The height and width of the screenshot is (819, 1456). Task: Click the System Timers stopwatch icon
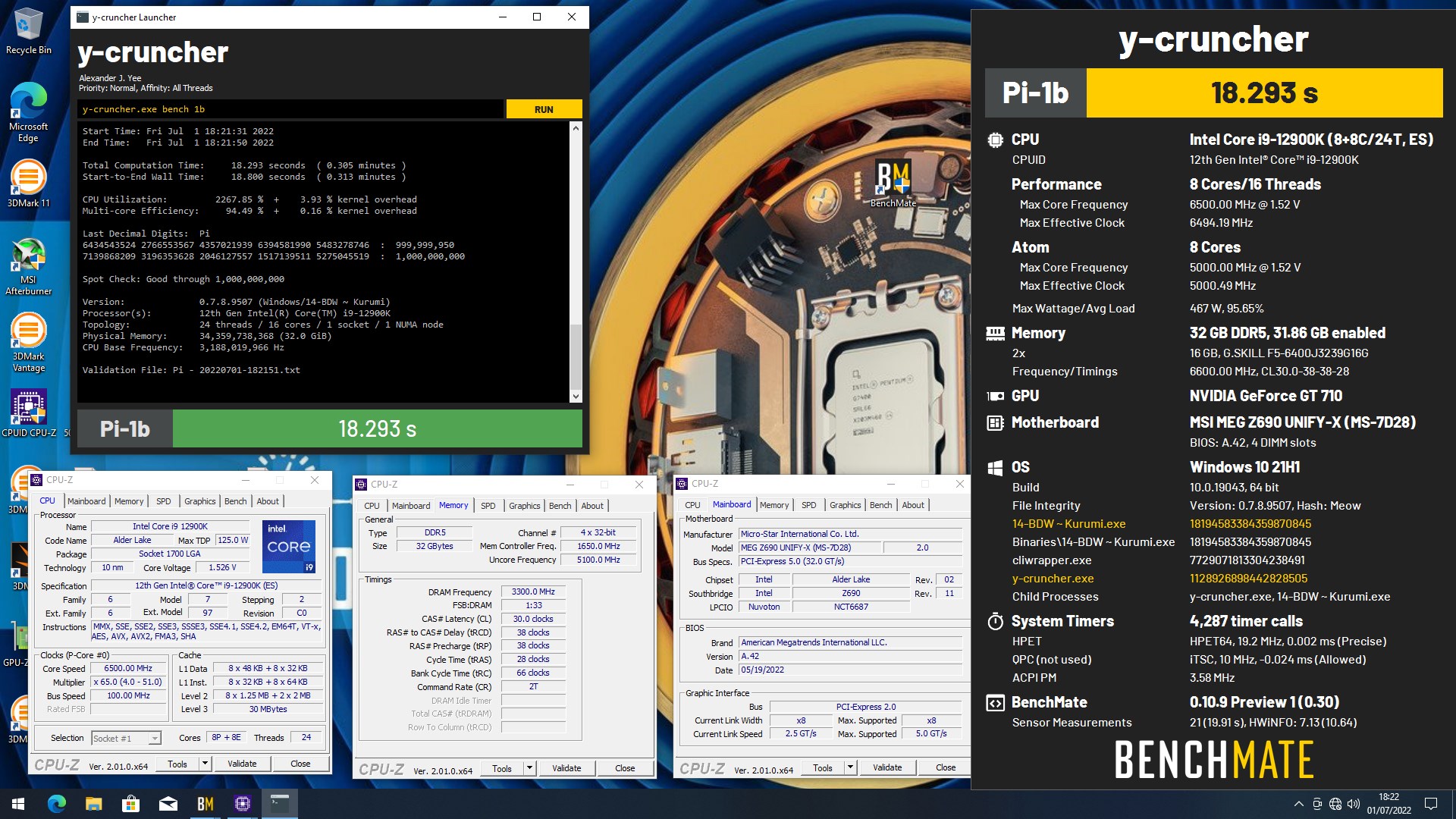pyautogui.click(x=995, y=621)
